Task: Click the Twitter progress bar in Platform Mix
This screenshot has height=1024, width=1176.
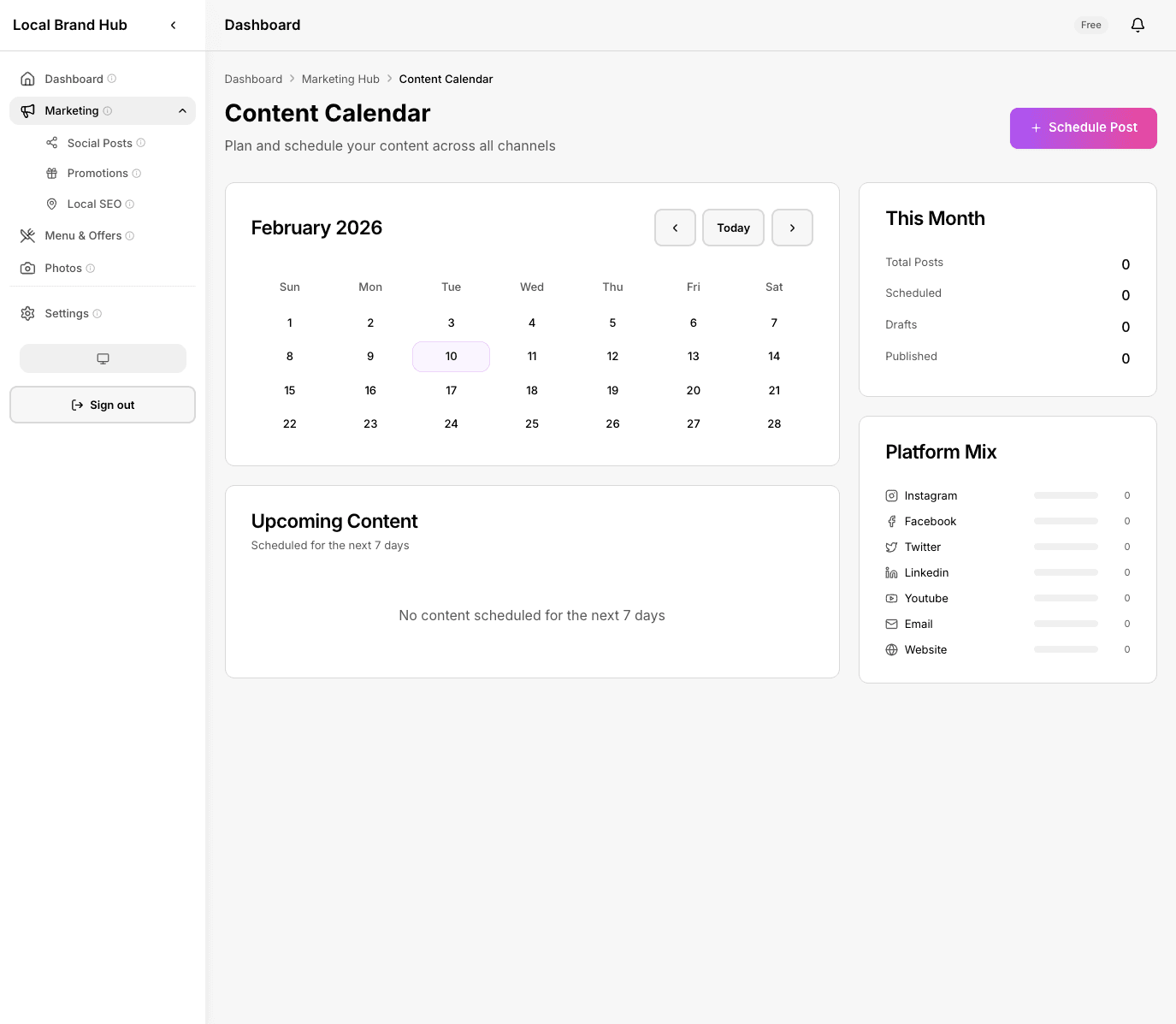Action: point(1065,547)
